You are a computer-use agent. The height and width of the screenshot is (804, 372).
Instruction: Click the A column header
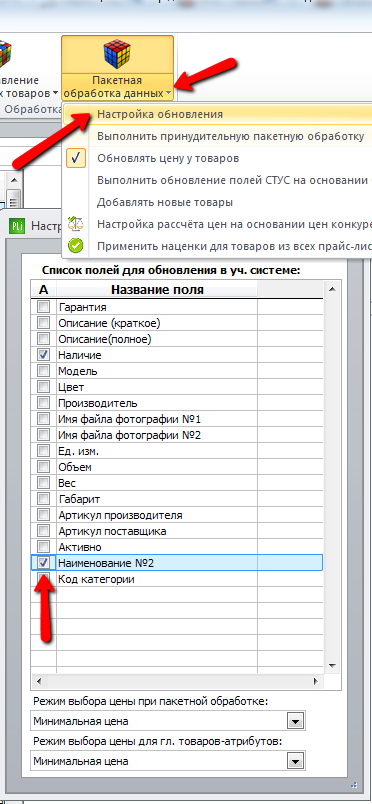(44, 290)
